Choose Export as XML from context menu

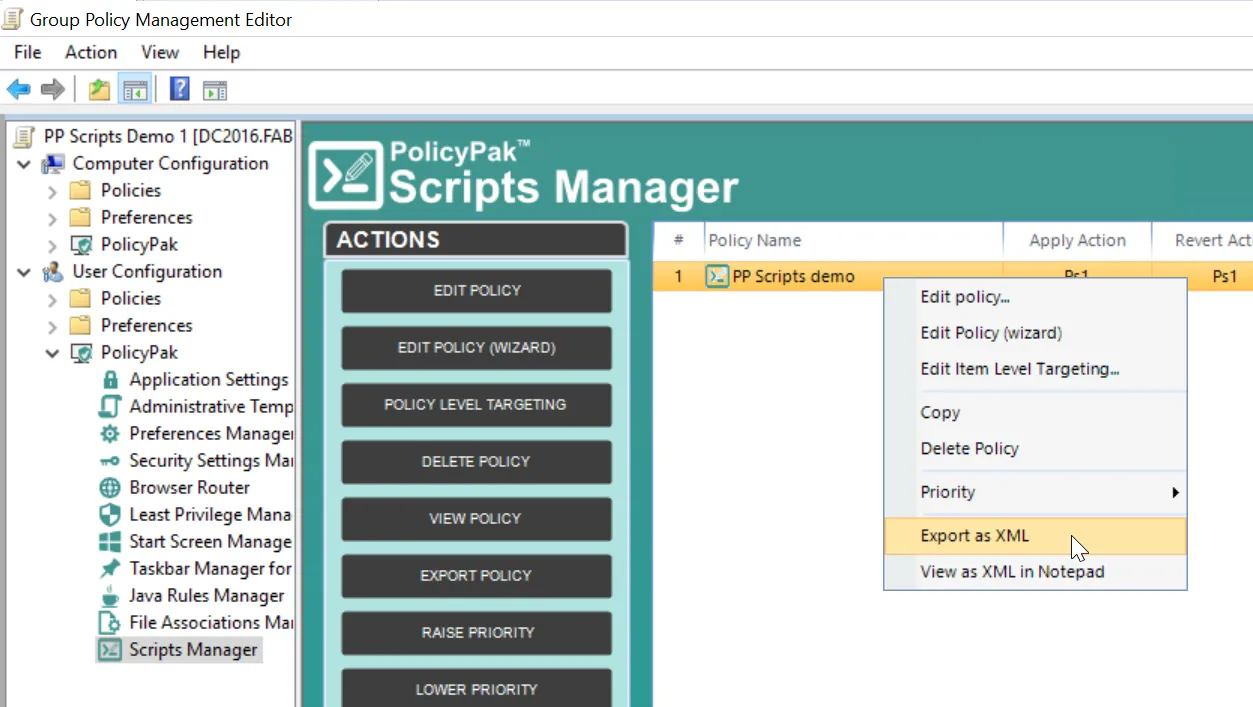1035,536
